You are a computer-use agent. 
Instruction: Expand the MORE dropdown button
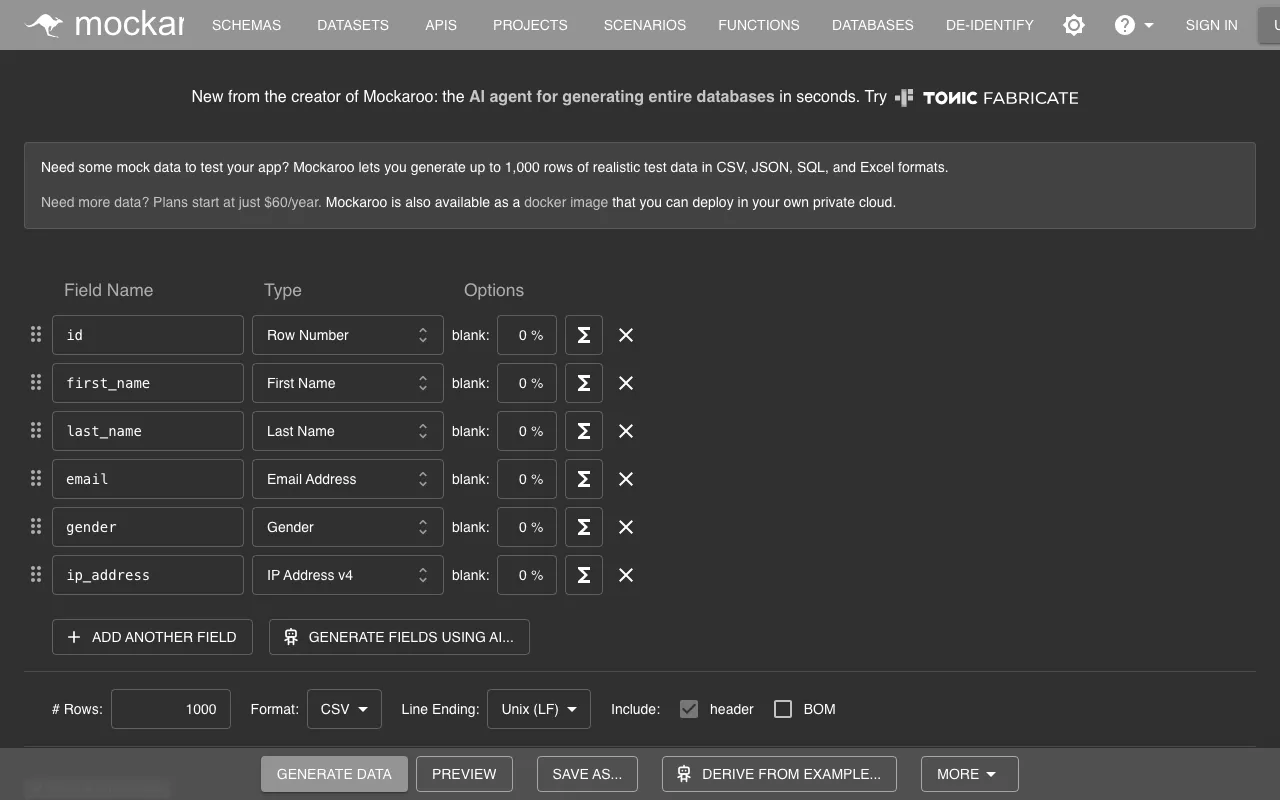[970, 774]
